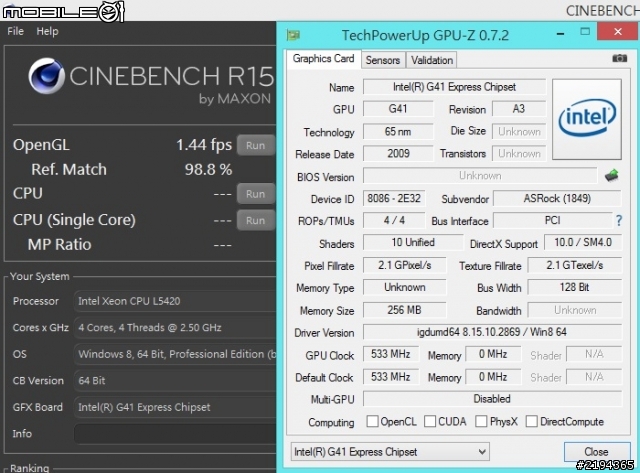
Task: Close GPU-Z with the red X
Action: (618, 31)
